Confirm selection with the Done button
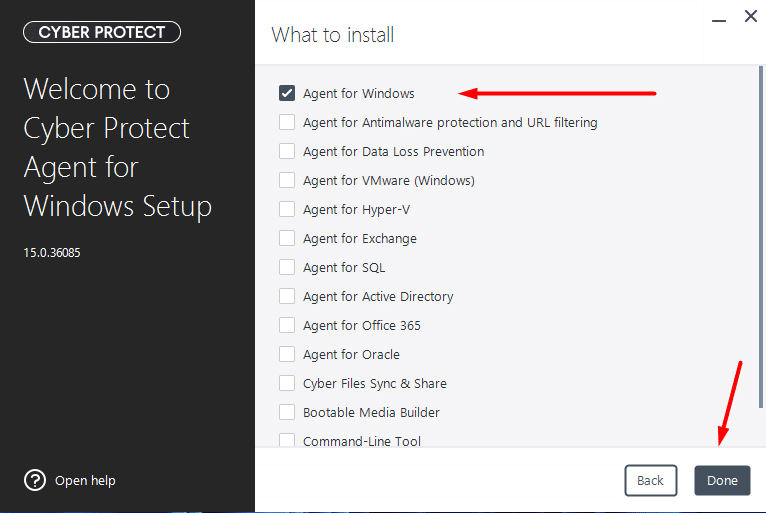 [722, 480]
